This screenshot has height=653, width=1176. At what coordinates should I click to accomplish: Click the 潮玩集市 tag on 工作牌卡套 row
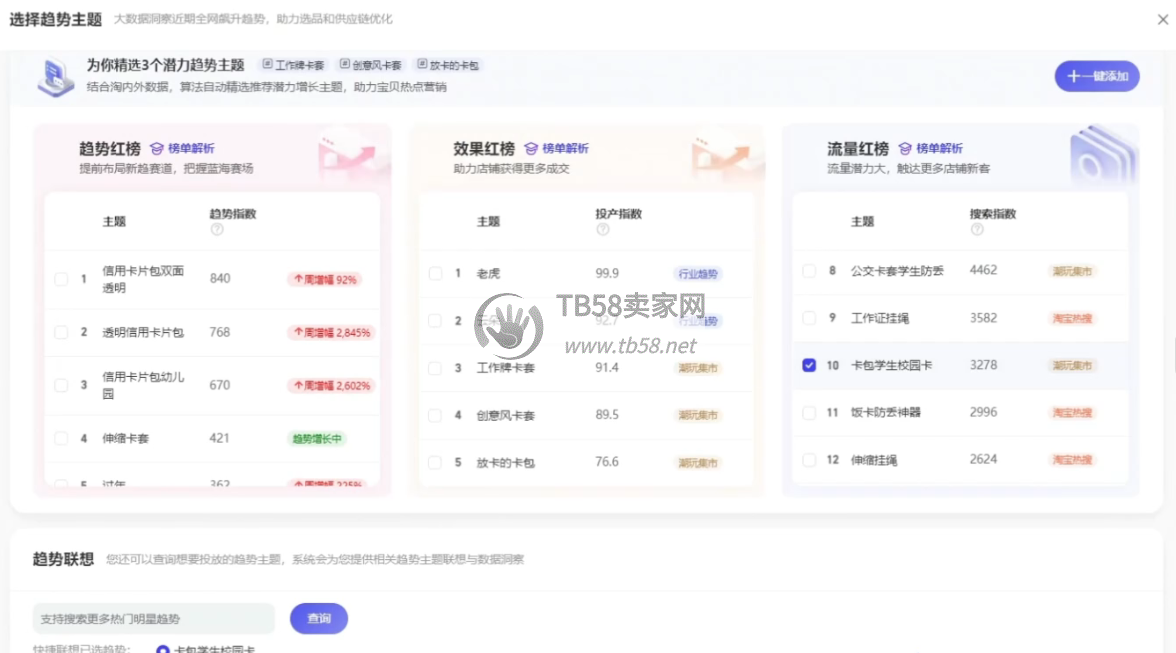698,368
